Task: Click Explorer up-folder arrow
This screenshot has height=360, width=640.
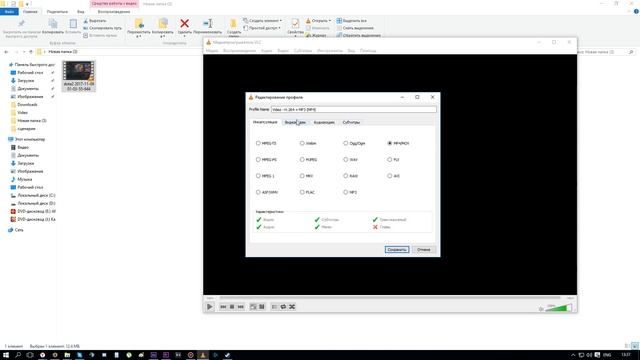Action: tap(31, 52)
